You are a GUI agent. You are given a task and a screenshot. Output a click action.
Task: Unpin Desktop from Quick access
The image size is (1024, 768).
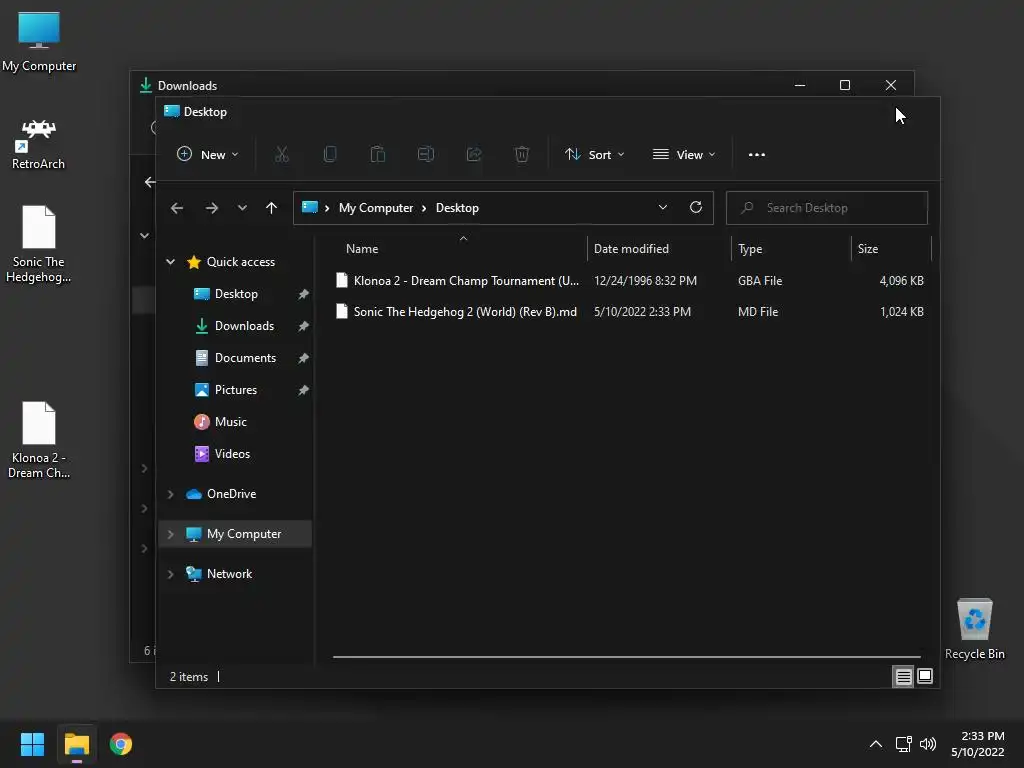pyautogui.click(x=303, y=294)
